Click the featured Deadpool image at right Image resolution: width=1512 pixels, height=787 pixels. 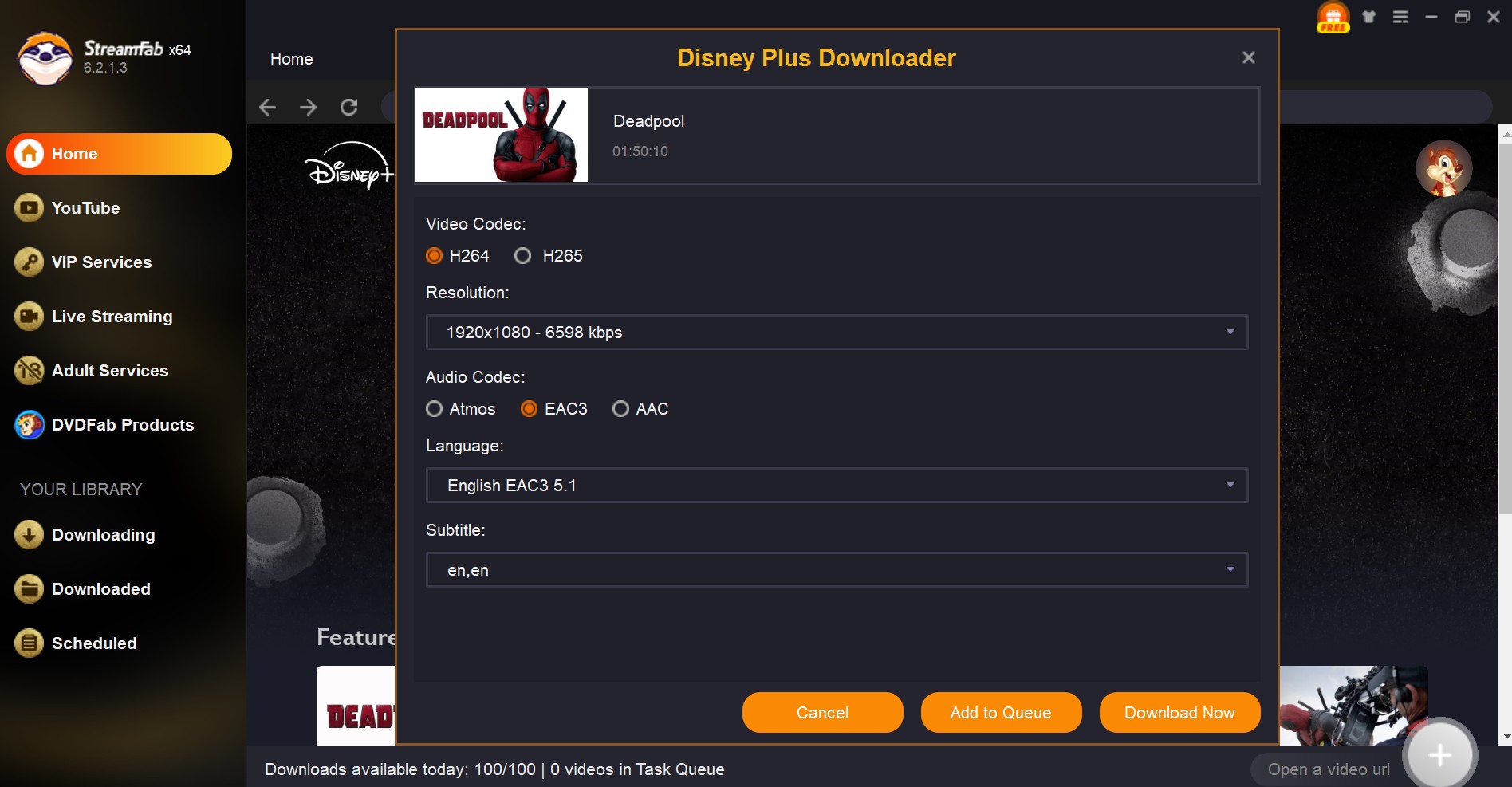point(1353,706)
